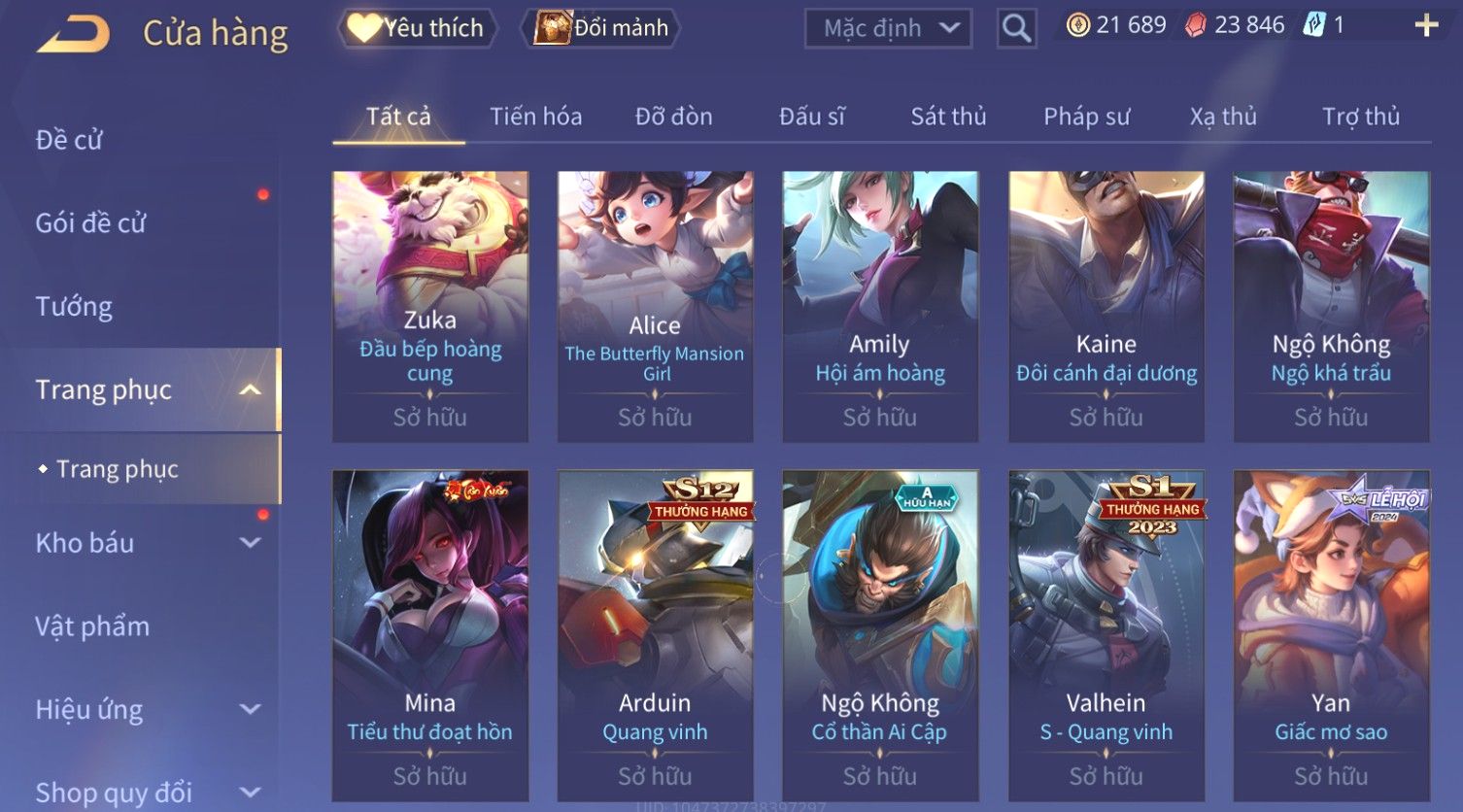The width and height of the screenshot is (1463, 812).
Task: Open the Tướng sidebar menu
Action: click(x=74, y=307)
